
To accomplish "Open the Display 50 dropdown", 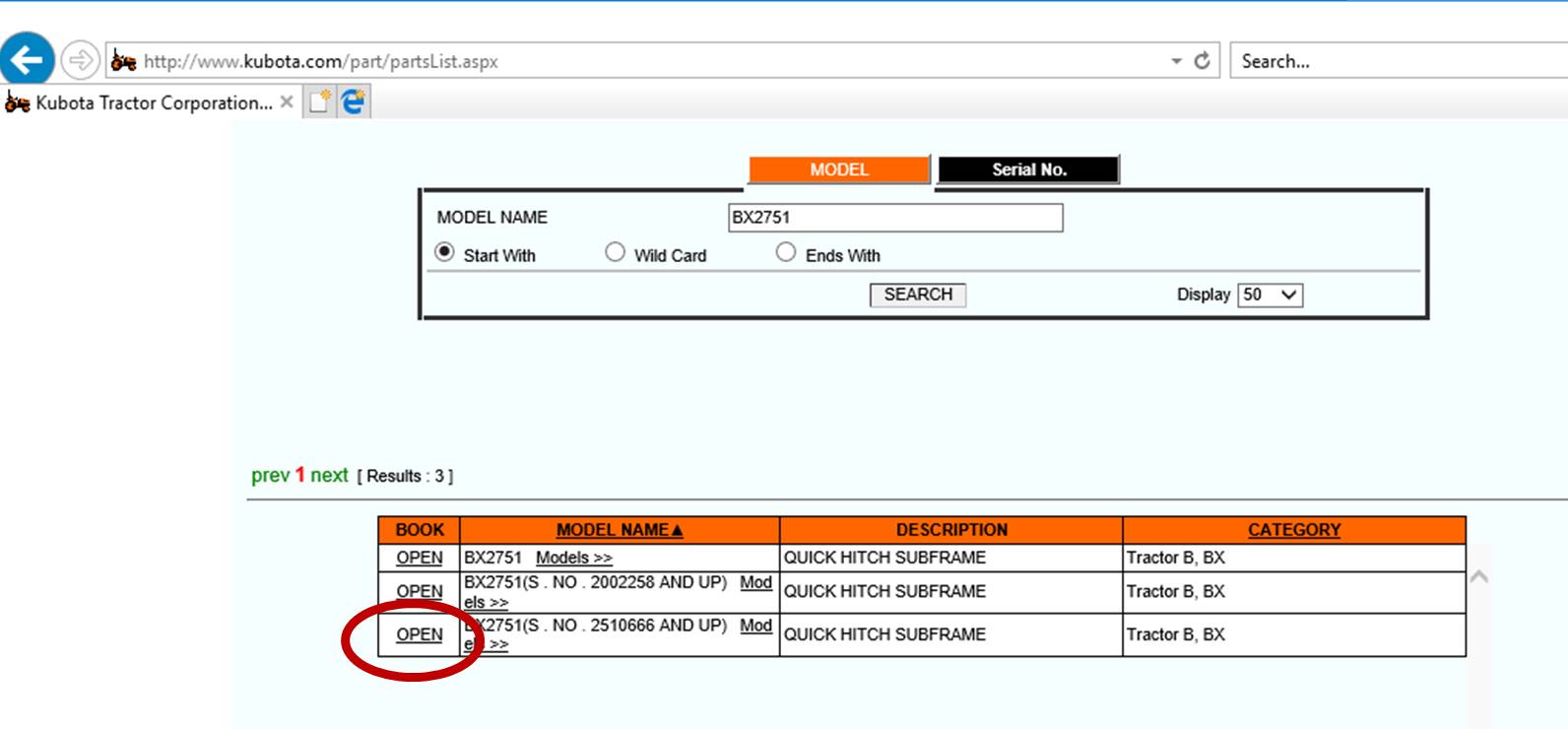I will click(1270, 295).
